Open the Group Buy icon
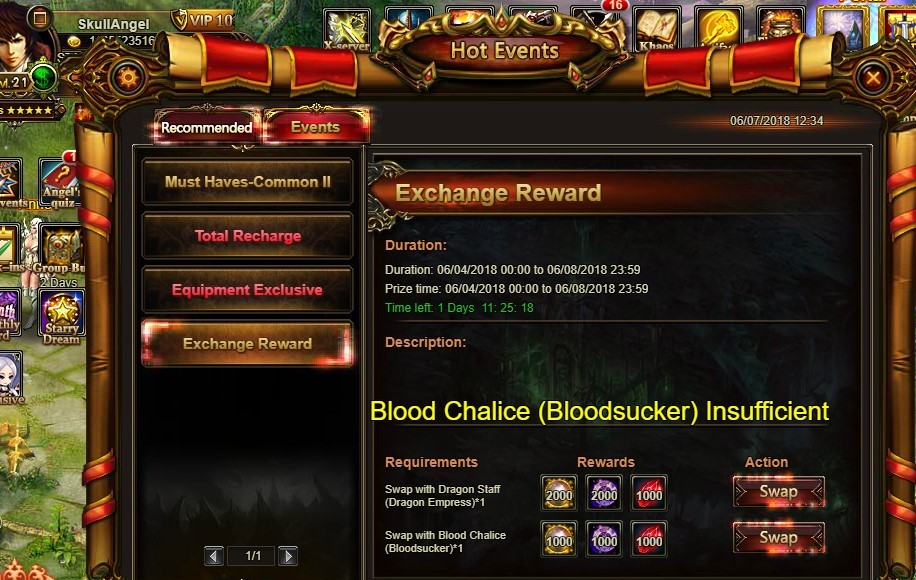Screen dimensions: 916x580 pyautogui.click(x=61, y=254)
